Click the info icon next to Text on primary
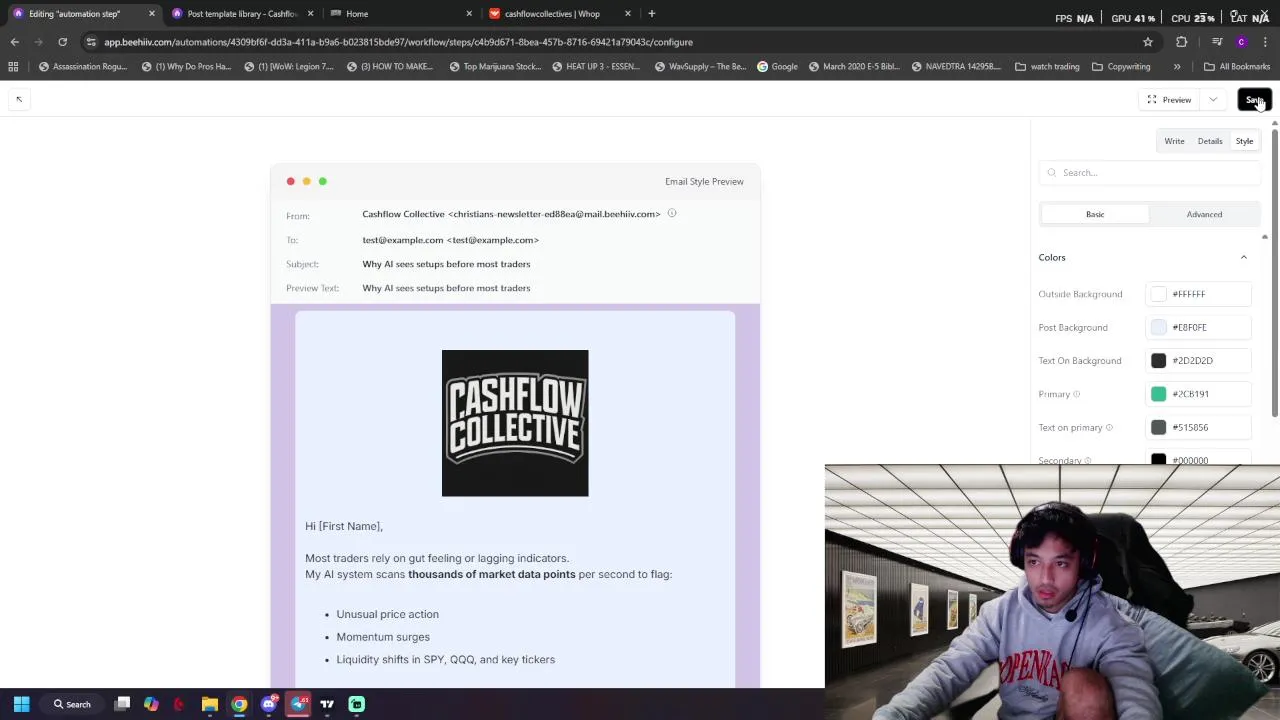This screenshot has height=720, width=1280. point(1109,427)
